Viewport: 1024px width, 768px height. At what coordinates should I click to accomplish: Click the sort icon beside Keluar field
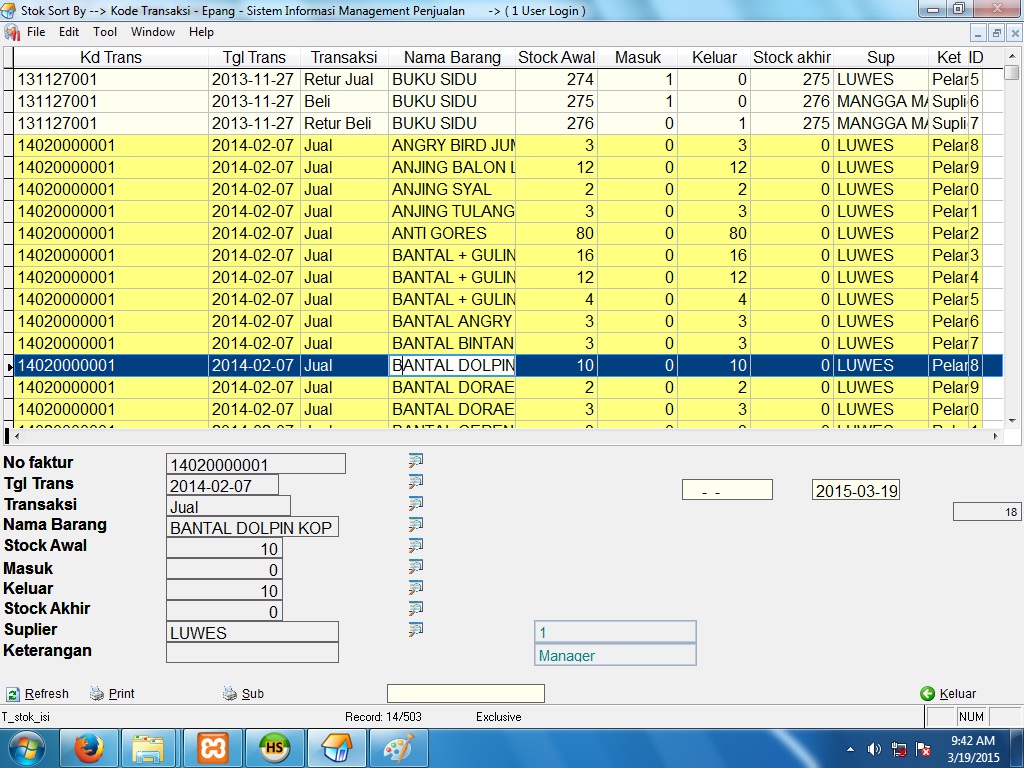click(x=416, y=587)
